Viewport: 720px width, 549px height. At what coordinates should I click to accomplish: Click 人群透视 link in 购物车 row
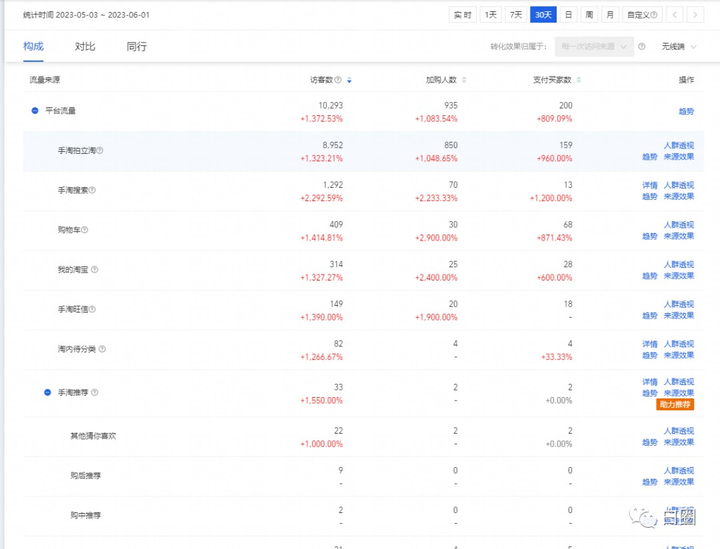pyautogui.click(x=679, y=225)
